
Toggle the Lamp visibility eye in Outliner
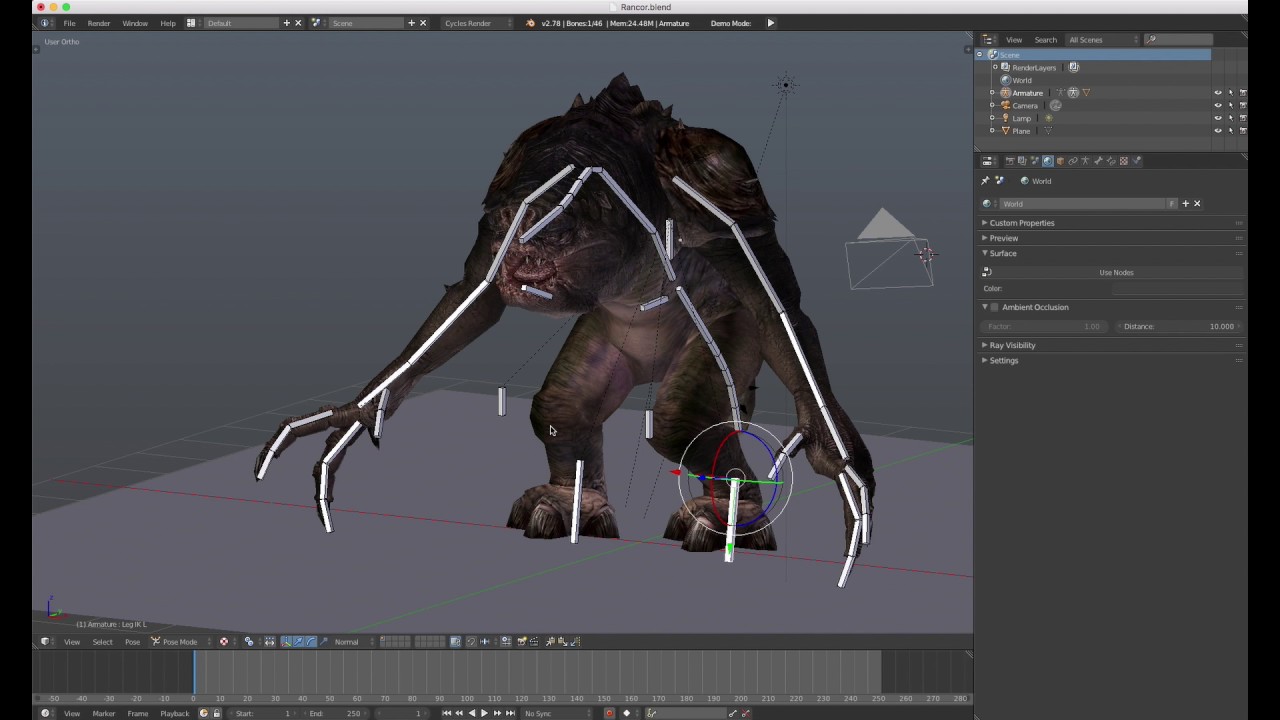pos(1218,118)
